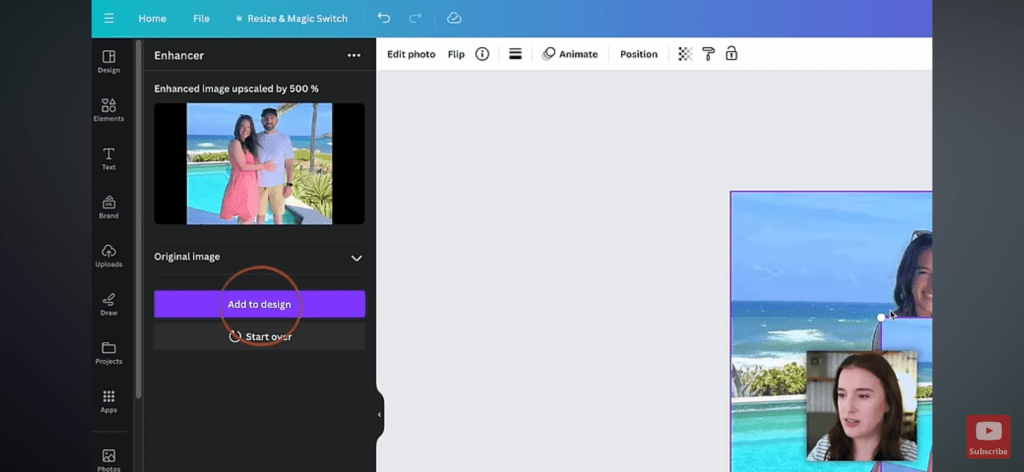
Task: Click the "Enhanced image upscaled by 500 %" text
Action: pos(236,89)
